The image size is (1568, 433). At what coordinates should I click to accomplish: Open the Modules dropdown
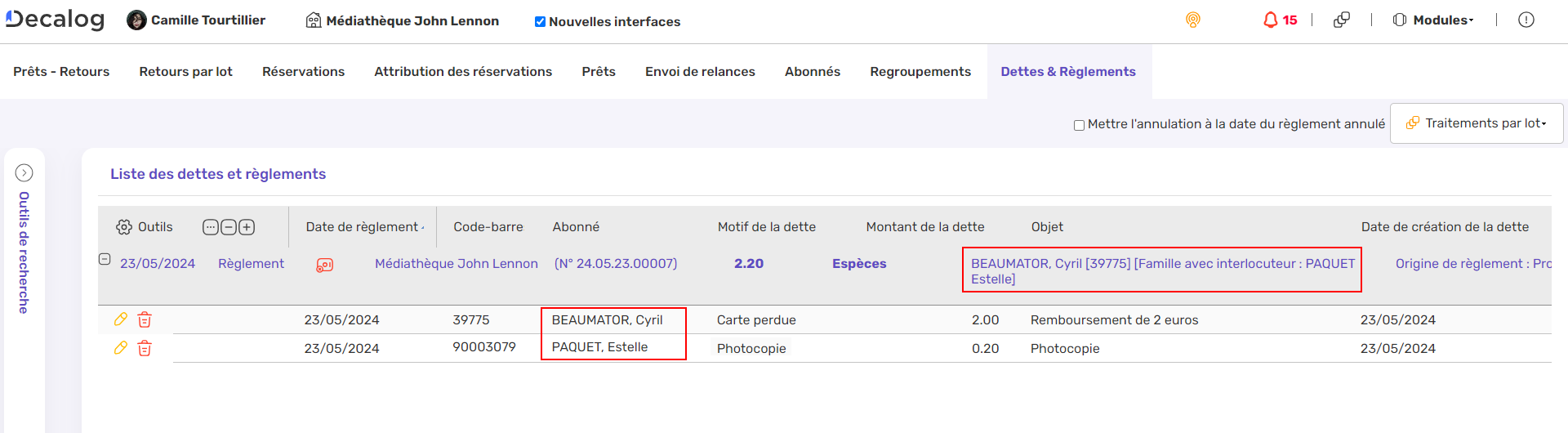(1433, 20)
